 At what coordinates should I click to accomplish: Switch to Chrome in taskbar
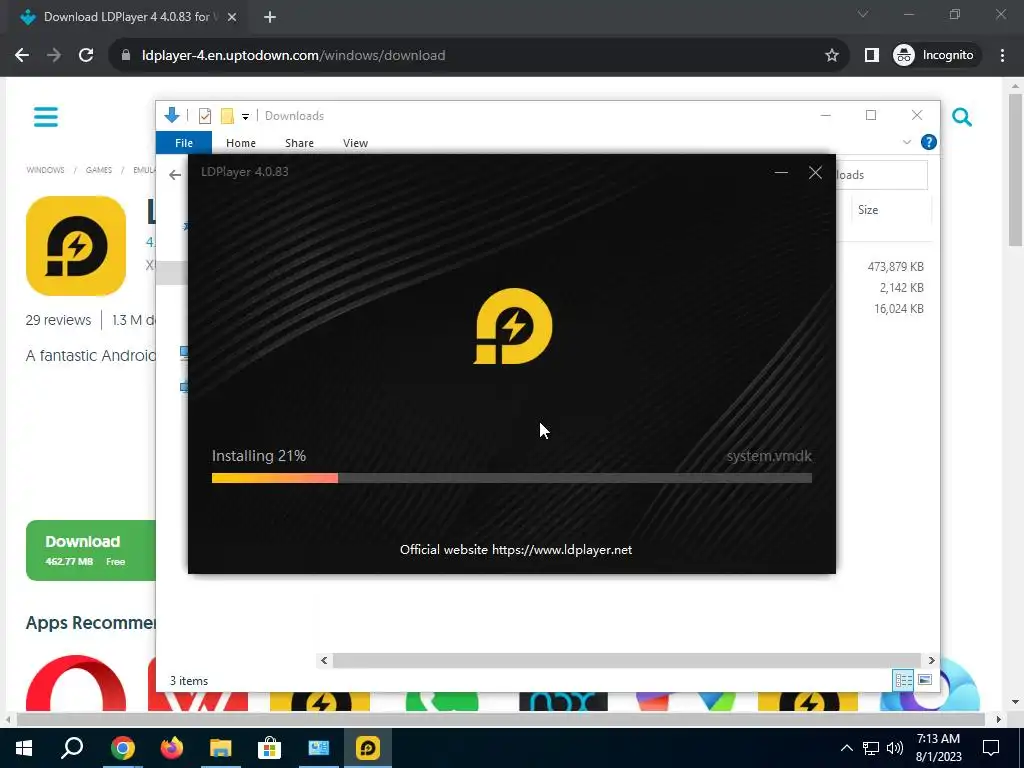[122, 748]
